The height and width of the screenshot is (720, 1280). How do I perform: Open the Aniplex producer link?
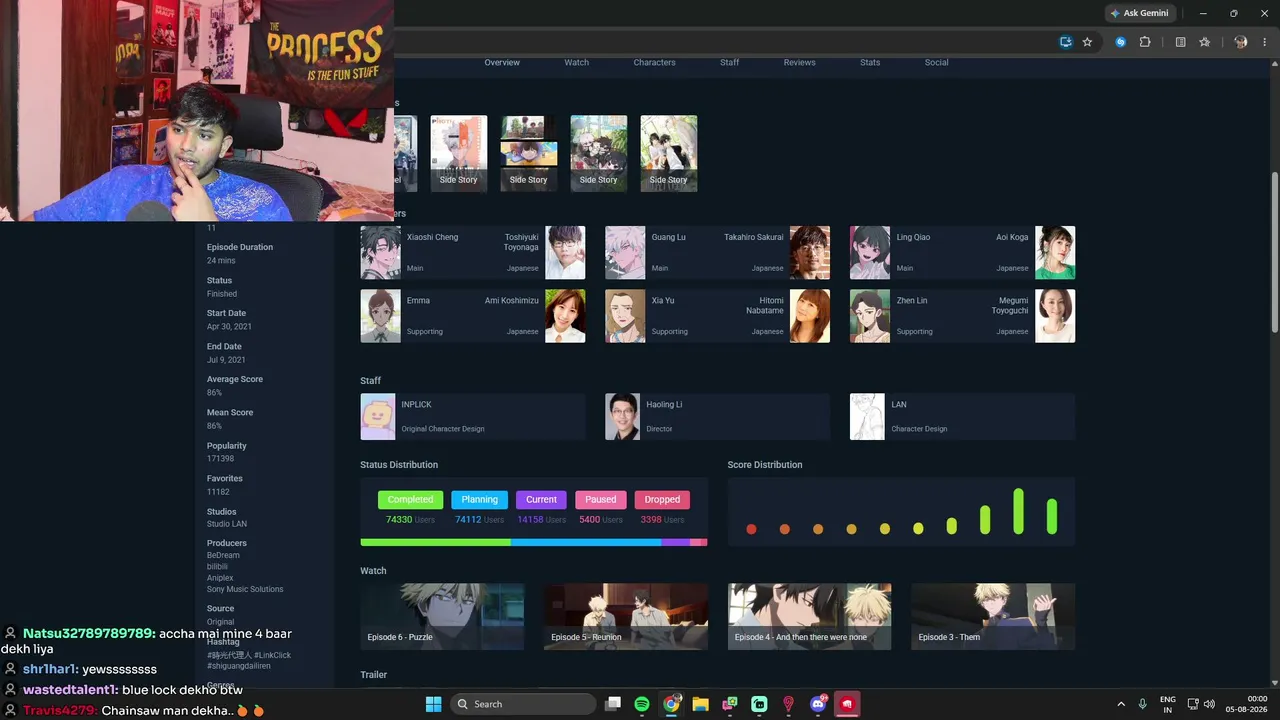click(x=220, y=578)
